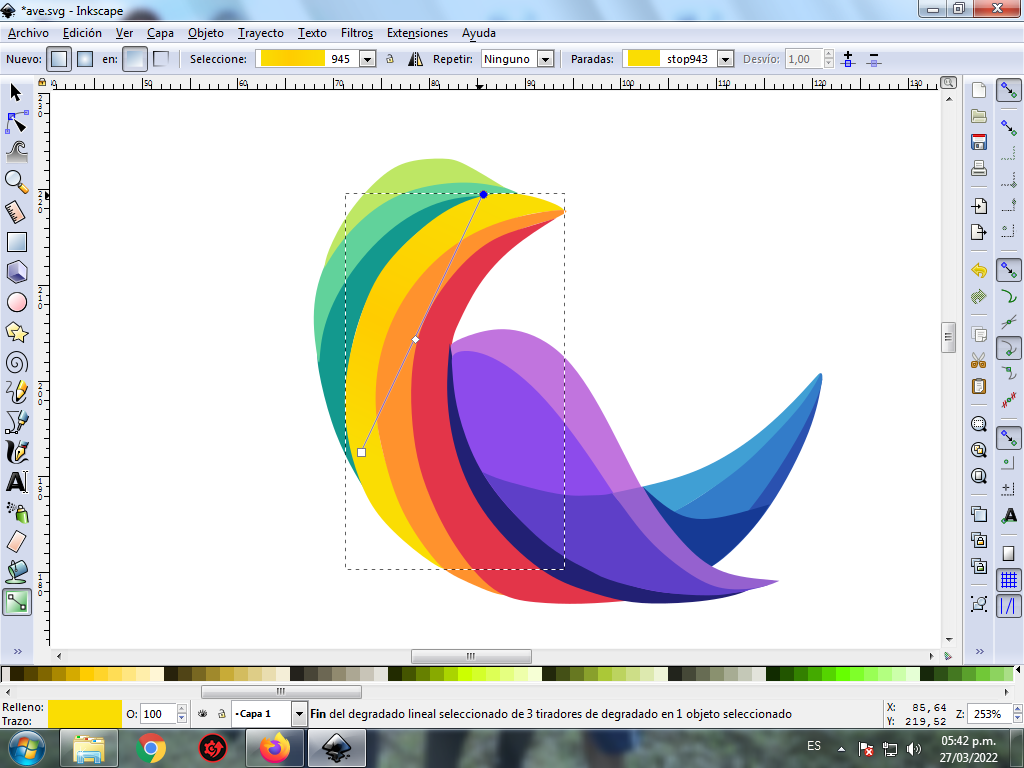Select the Node edit tool

(17, 122)
